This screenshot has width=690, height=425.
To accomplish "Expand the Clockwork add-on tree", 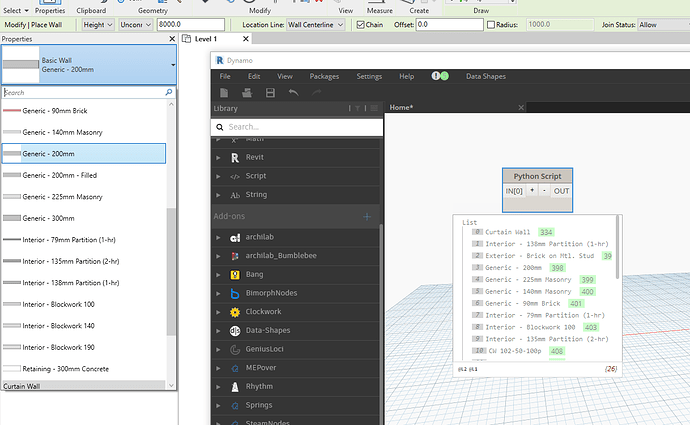I will 218,312.
